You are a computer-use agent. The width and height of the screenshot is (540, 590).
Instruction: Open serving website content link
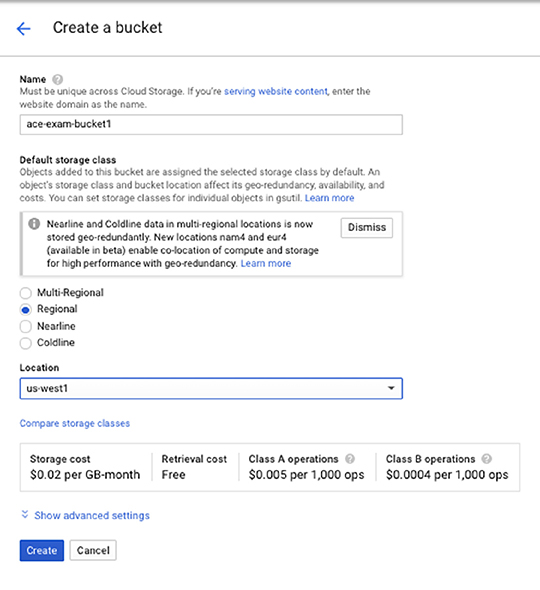coord(276,91)
